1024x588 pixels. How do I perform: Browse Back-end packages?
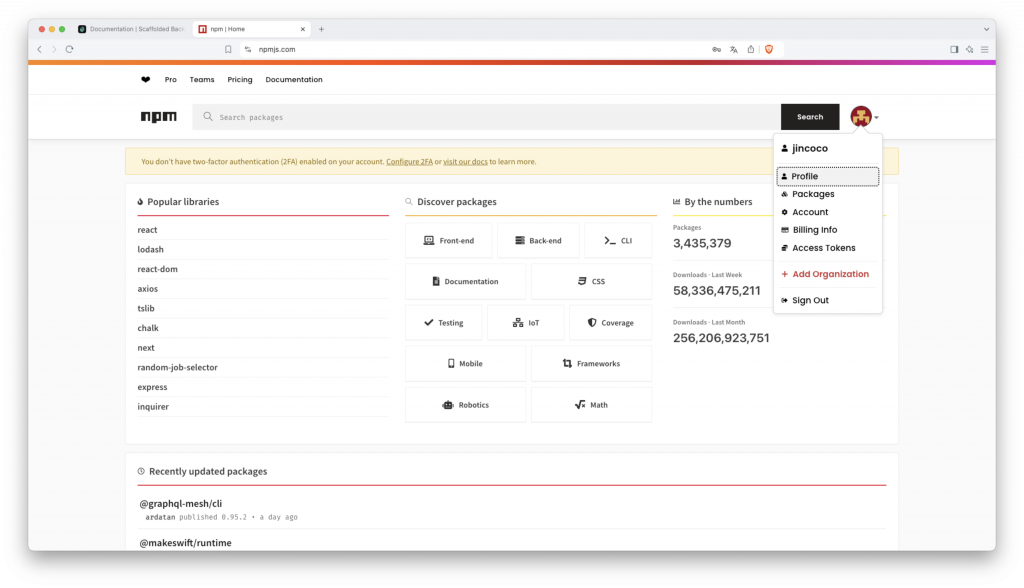coord(538,240)
